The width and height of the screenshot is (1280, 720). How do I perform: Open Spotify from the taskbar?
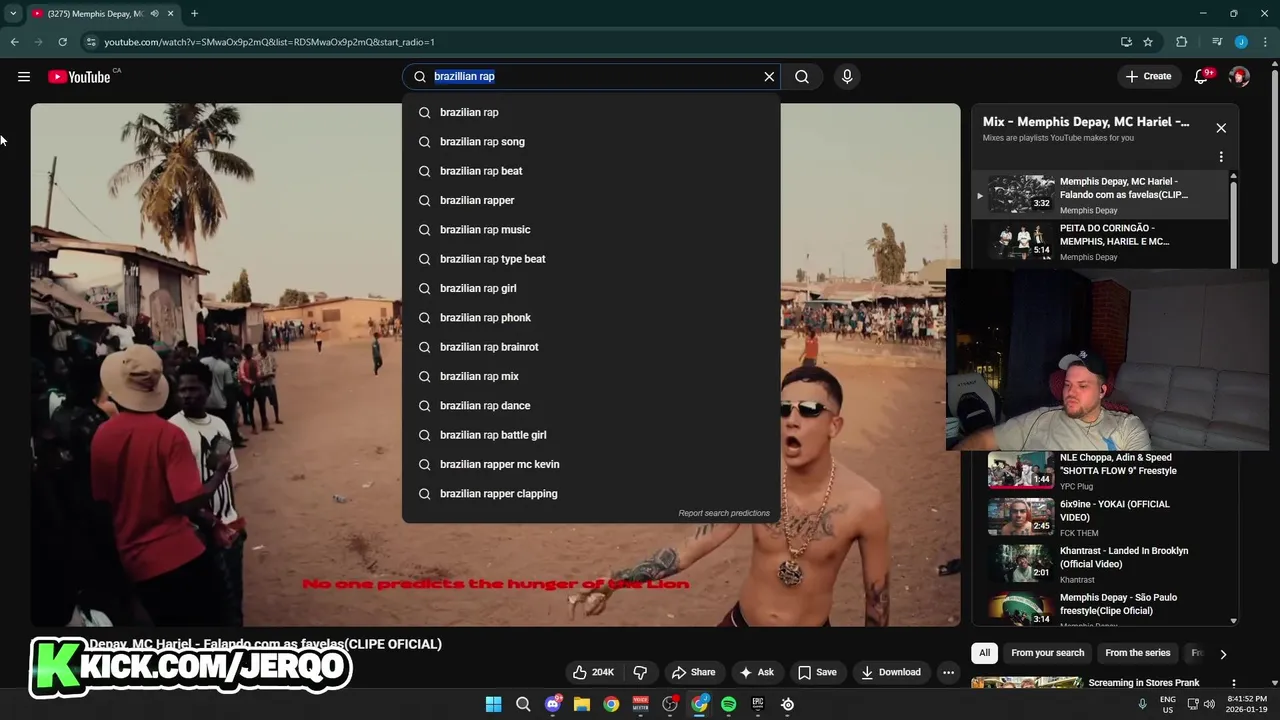729,704
